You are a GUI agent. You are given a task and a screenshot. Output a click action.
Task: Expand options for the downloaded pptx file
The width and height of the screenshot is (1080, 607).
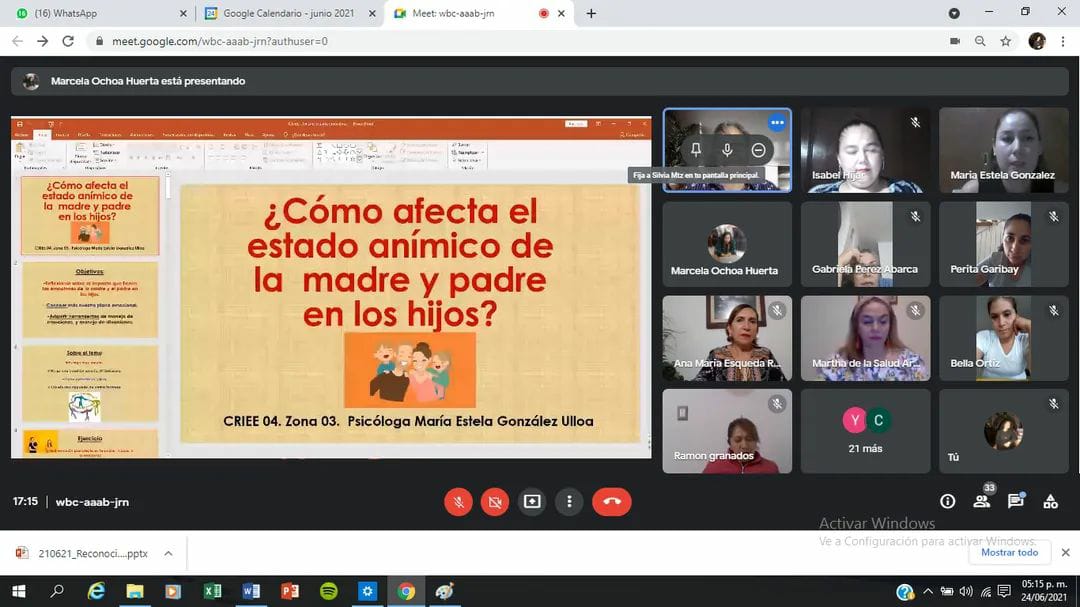[x=168, y=553]
